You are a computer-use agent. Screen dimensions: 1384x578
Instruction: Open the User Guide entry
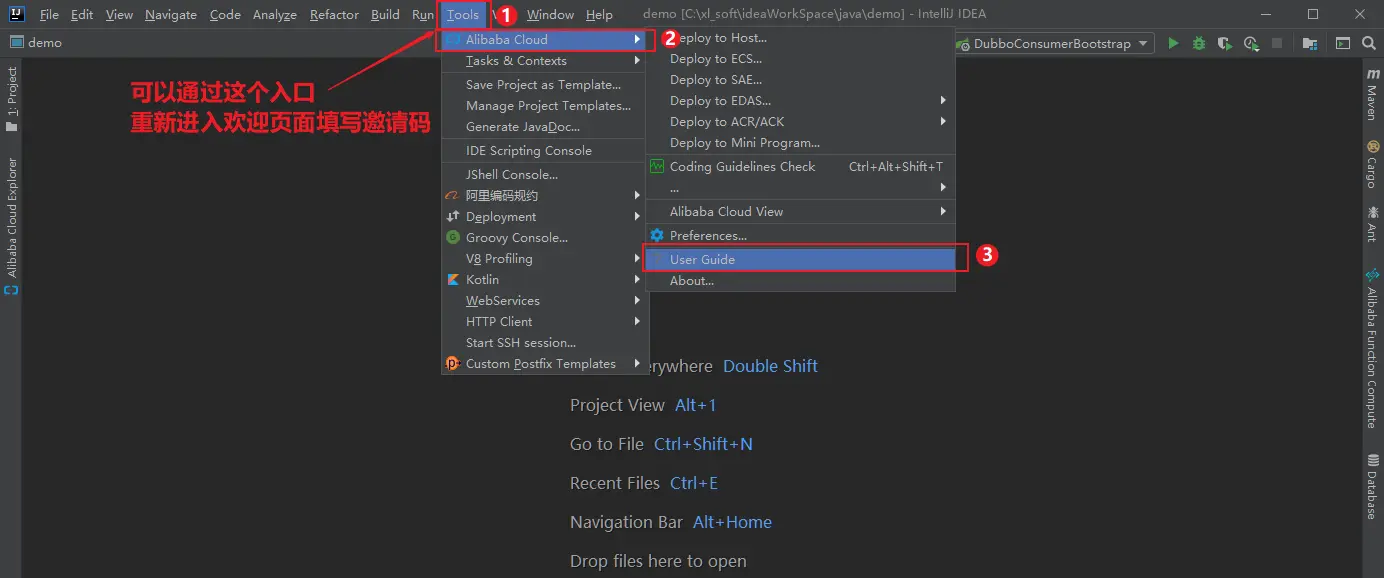799,260
